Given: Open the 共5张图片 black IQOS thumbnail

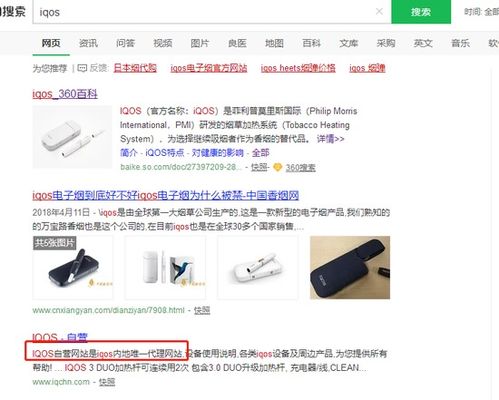Looking at the screenshot, I should click(73, 268).
